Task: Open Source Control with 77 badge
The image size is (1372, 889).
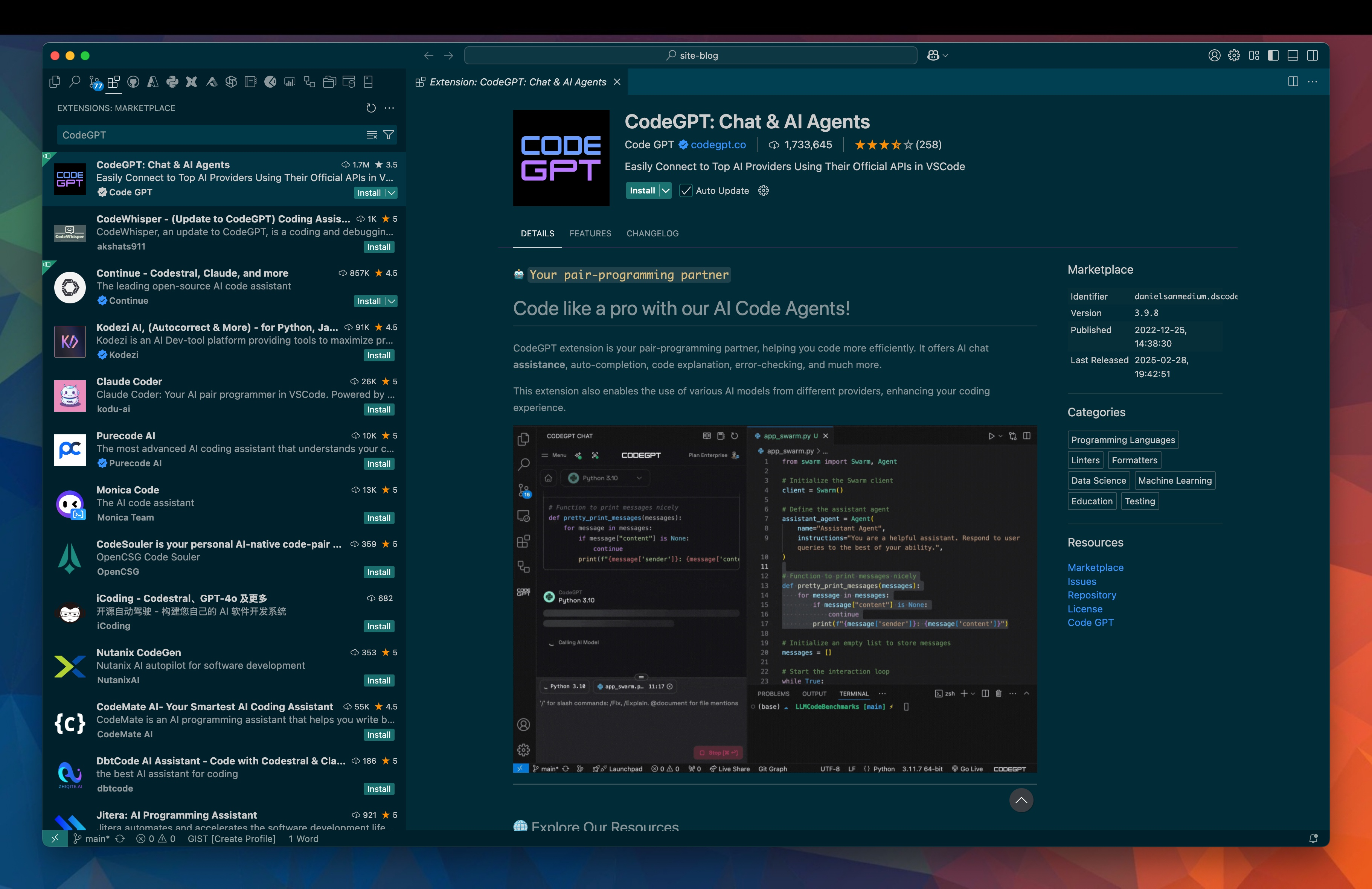Action: (x=95, y=82)
